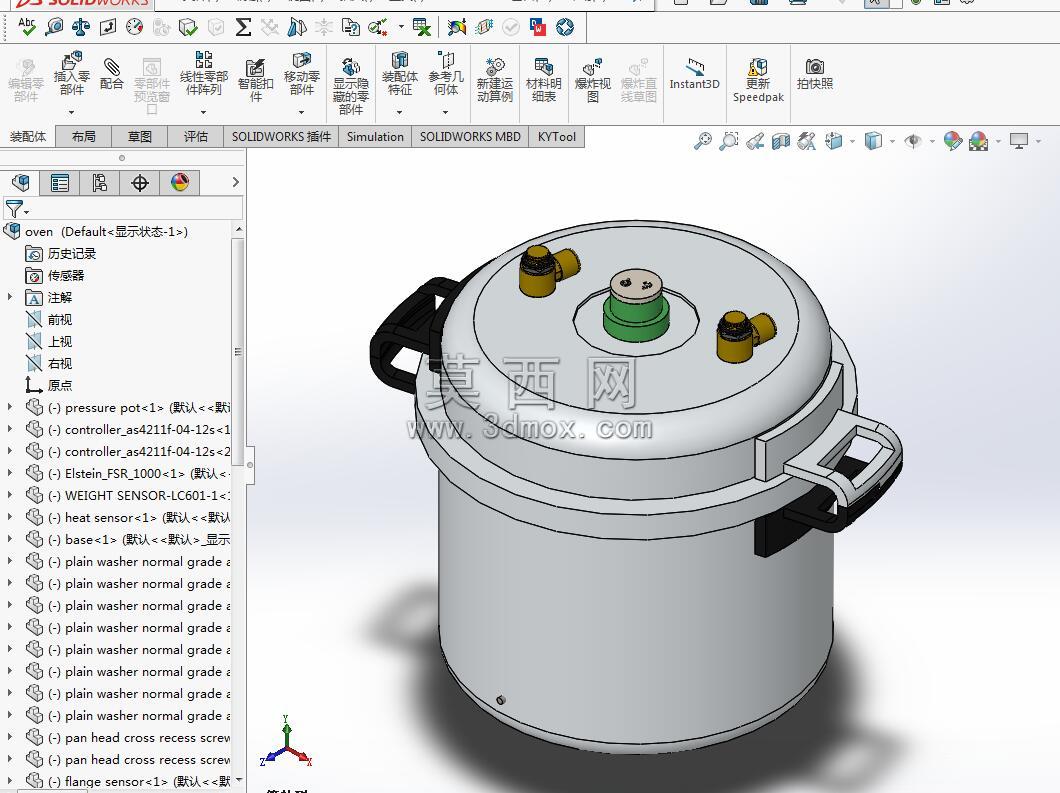1060x793 pixels.
Task: Click the Update Speedpak icon
Action: (x=758, y=80)
